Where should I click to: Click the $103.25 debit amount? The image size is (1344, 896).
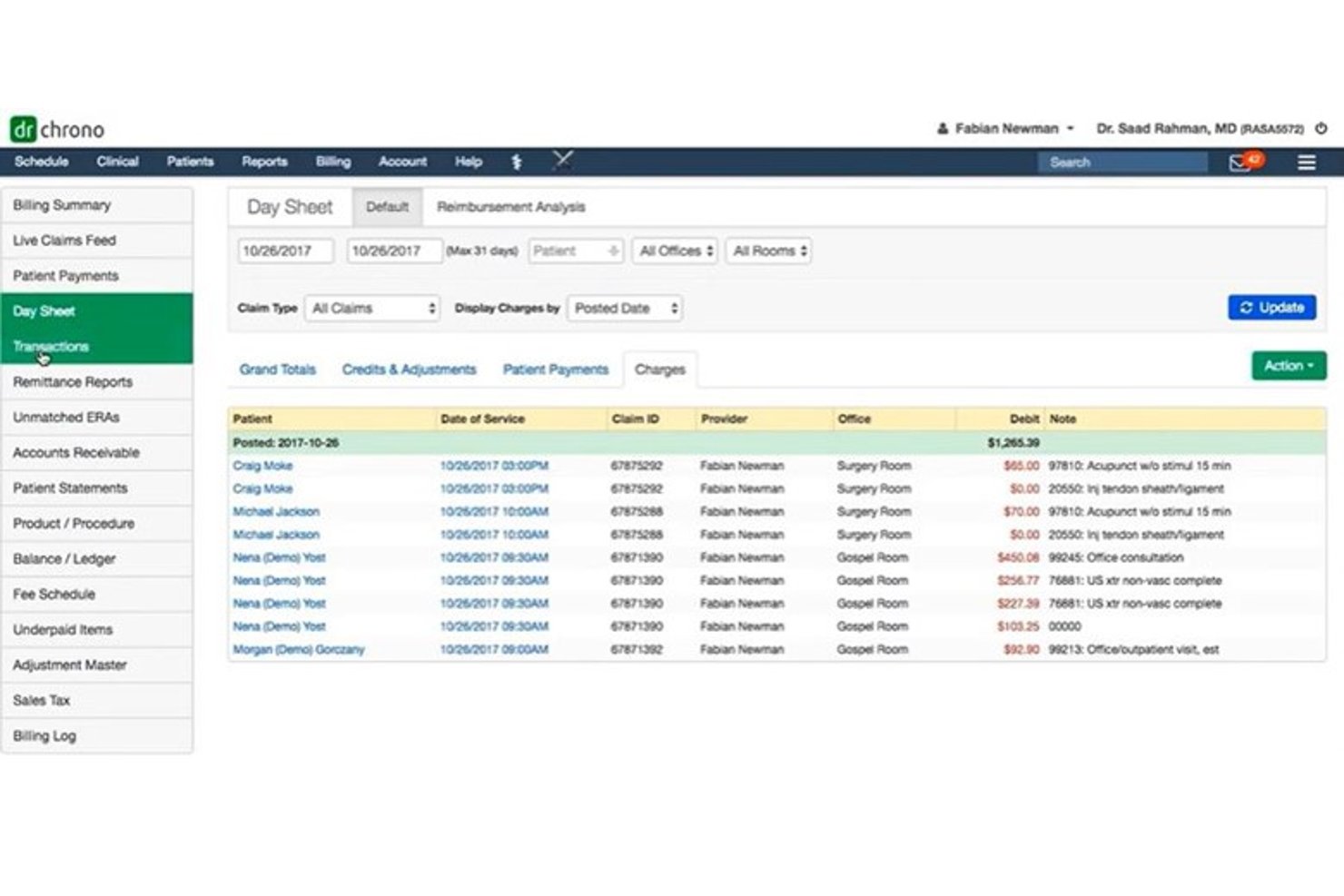tap(1018, 627)
